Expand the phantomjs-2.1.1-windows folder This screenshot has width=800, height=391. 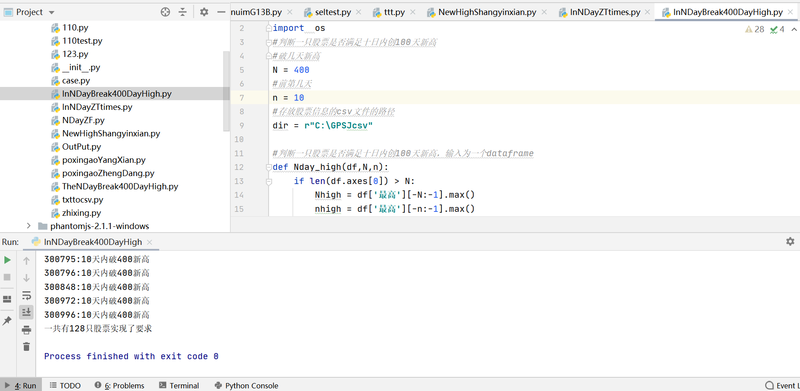pos(29,226)
